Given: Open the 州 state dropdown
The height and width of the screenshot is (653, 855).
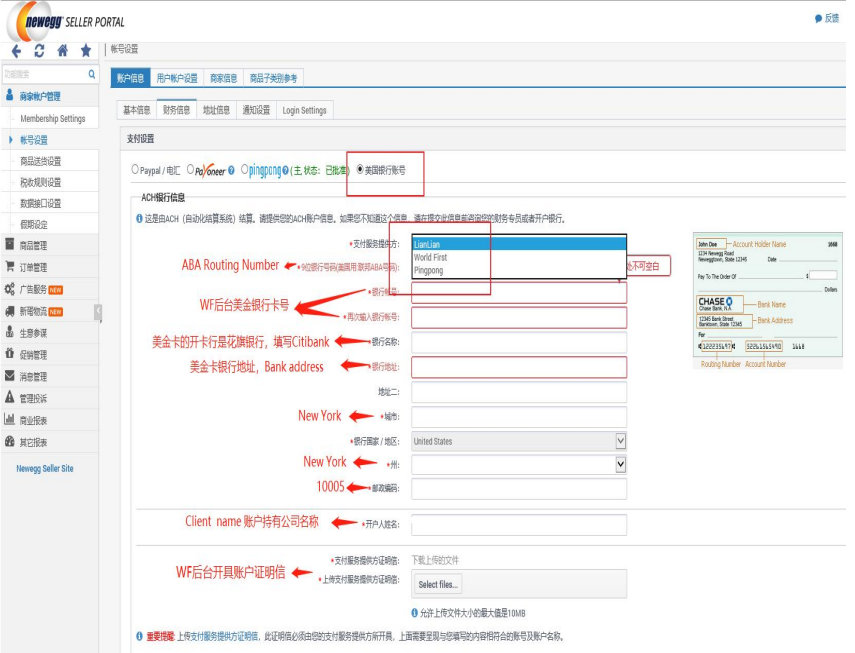Looking at the screenshot, I should 519,464.
